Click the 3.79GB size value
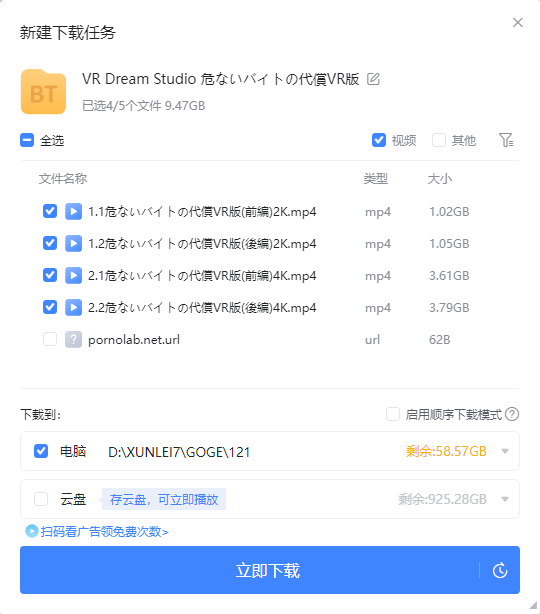Viewport: 540px width, 614px height. (x=449, y=308)
